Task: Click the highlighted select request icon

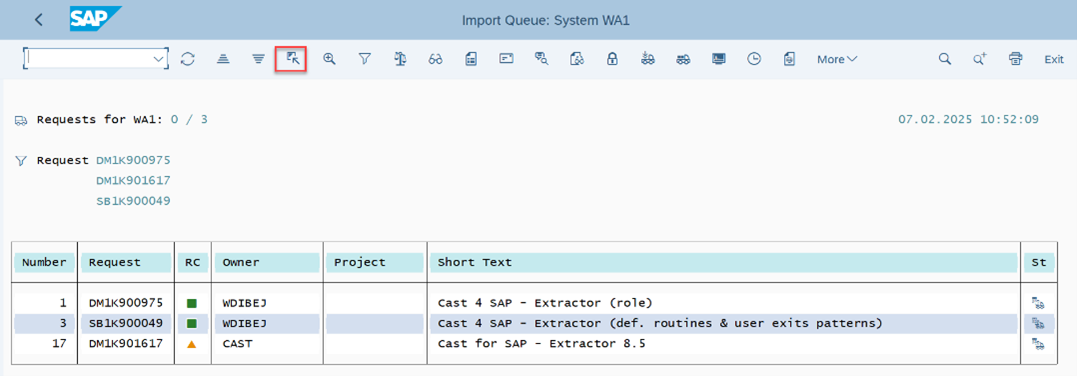Action: click(x=293, y=59)
